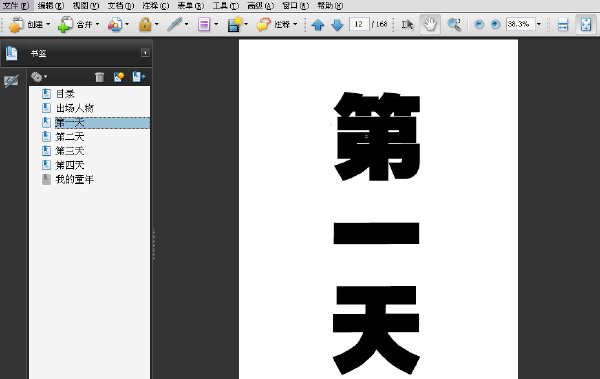Click the 第四天 bookmark page icon
Screen dimensions: 600x379
coord(46,165)
